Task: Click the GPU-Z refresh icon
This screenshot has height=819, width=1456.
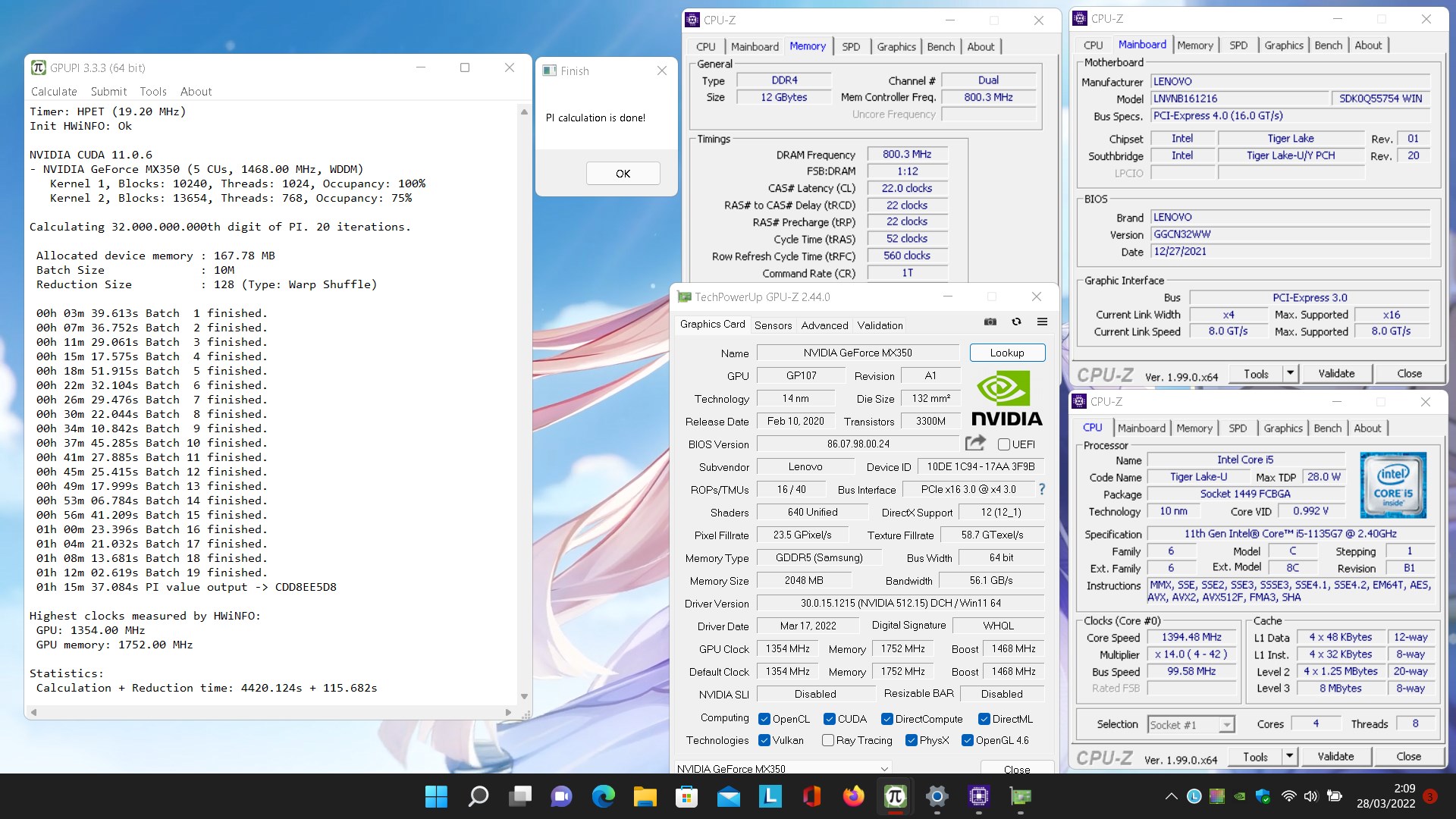Action: 1016,322
